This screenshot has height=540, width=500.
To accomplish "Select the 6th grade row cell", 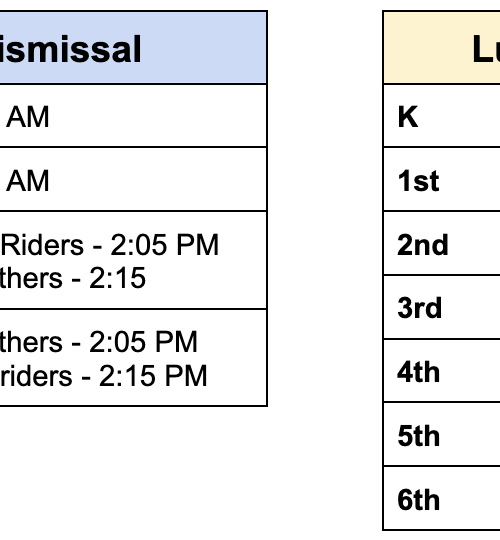I will click(442, 498).
